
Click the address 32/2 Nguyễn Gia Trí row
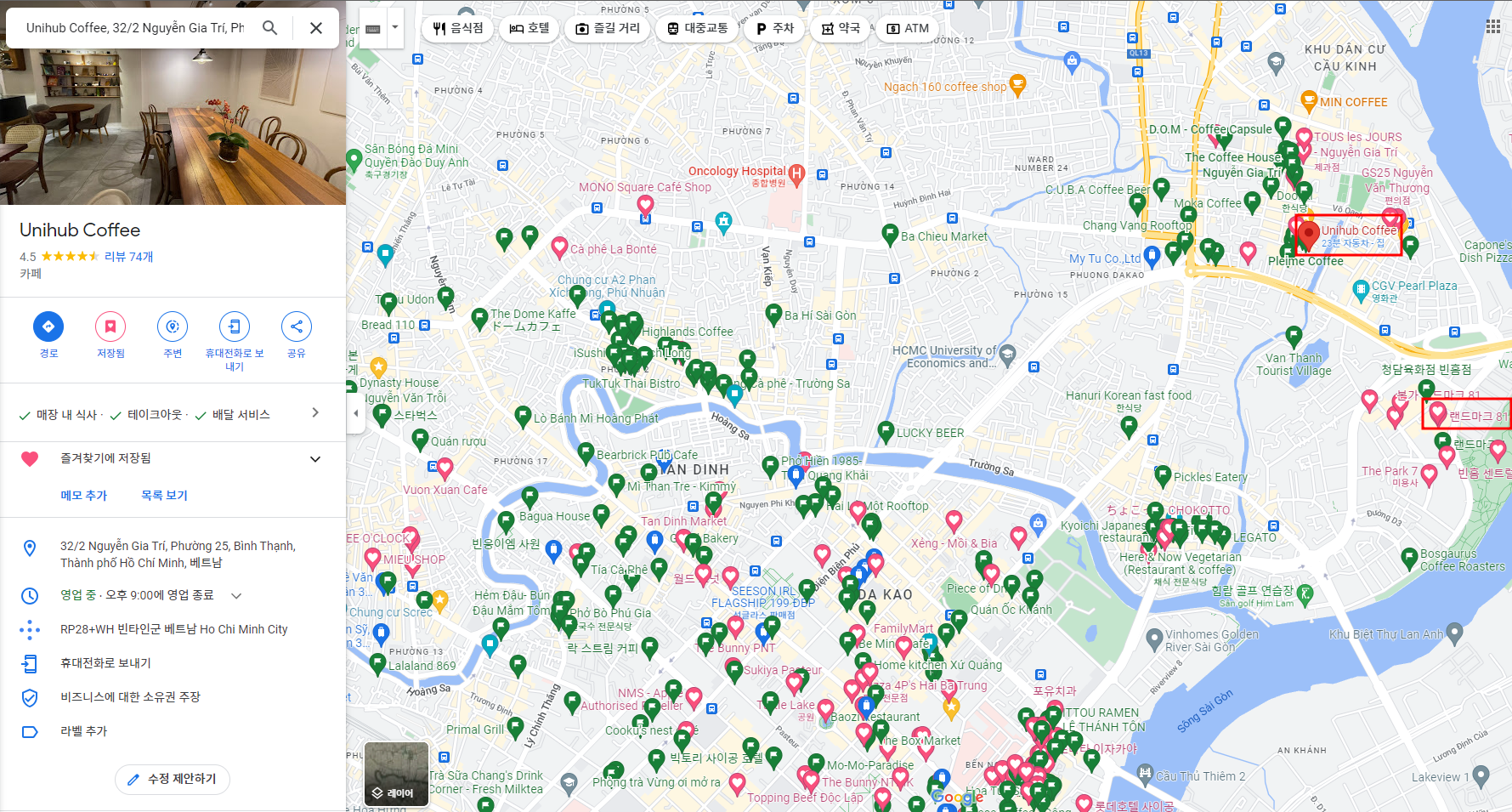click(173, 554)
